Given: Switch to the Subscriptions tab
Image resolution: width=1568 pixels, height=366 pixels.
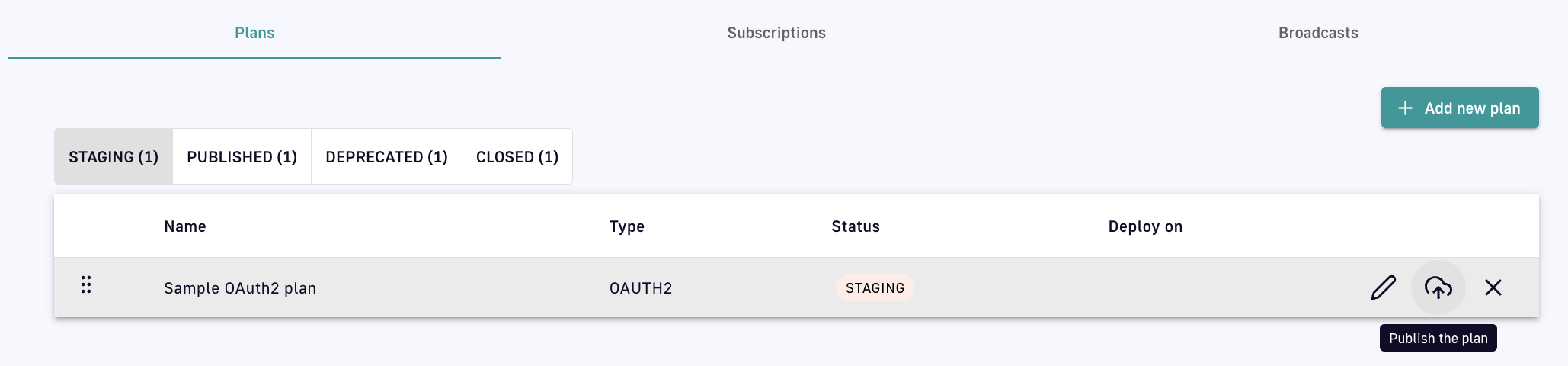Looking at the screenshot, I should coord(776,33).
